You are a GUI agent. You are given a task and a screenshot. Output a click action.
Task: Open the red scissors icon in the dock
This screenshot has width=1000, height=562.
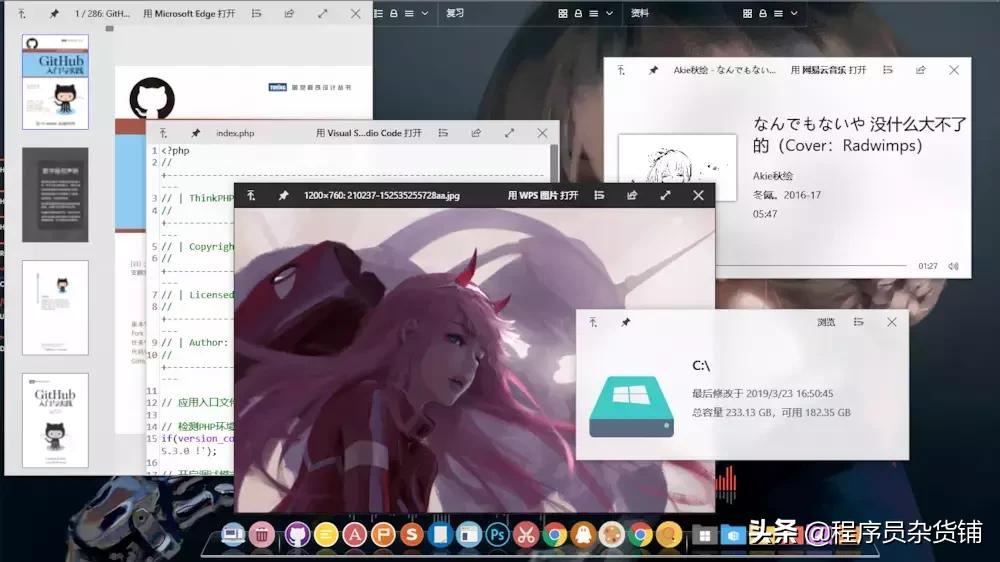pos(526,535)
